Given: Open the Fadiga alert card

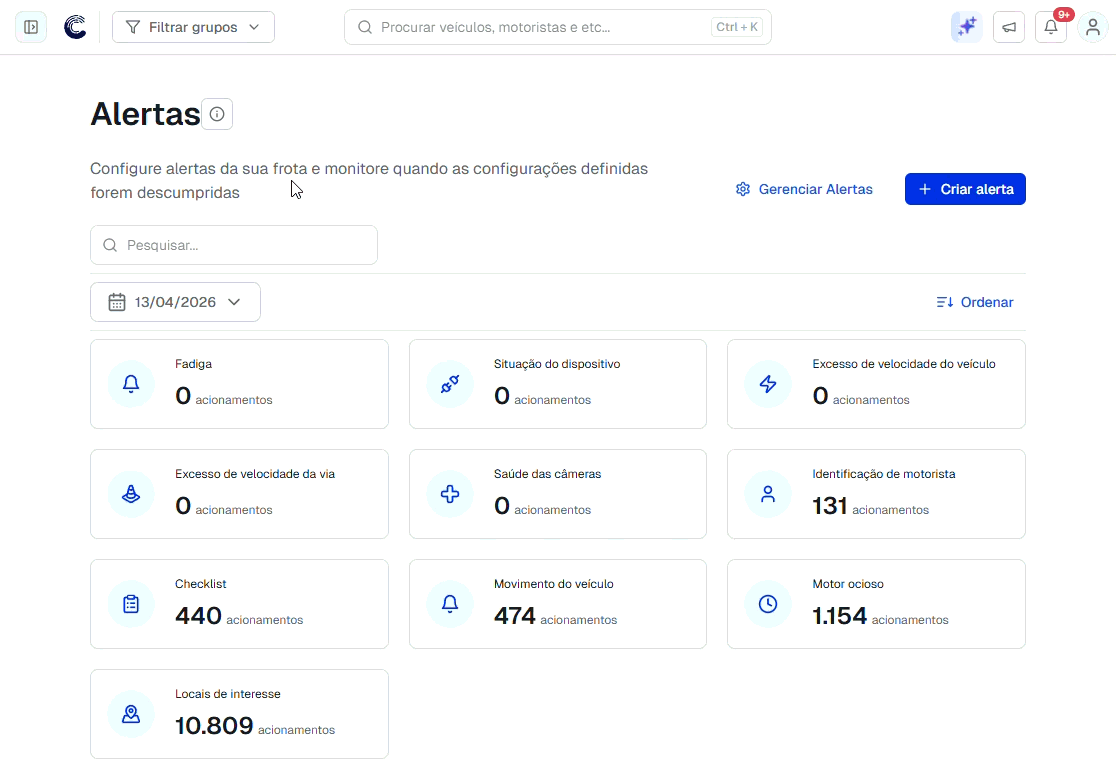Looking at the screenshot, I should [239, 384].
